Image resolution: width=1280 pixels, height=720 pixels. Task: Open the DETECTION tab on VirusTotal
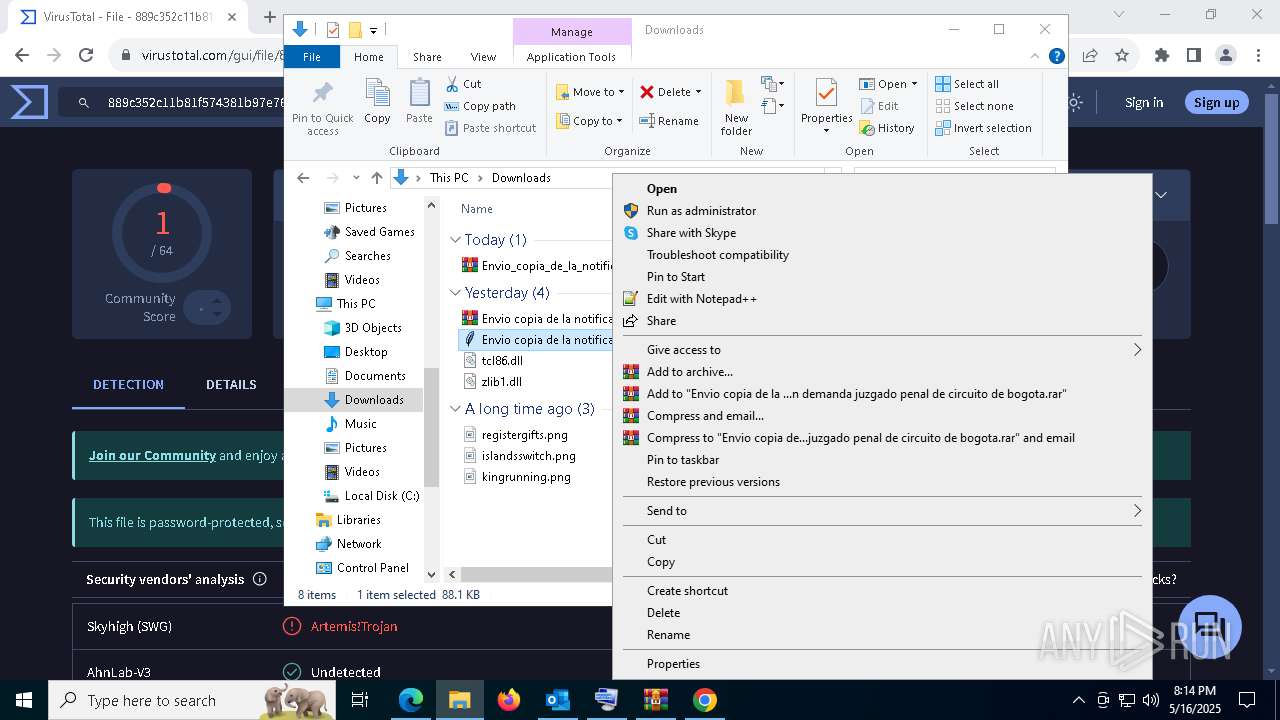tap(128, 385)
